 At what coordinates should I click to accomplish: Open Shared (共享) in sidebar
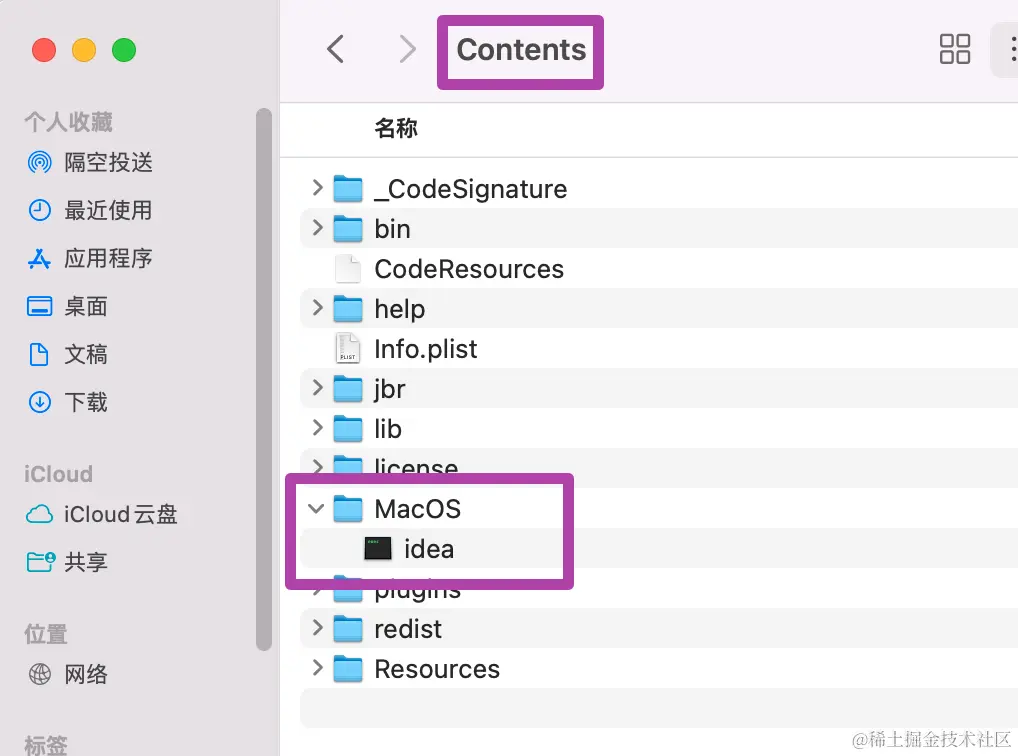68,562
